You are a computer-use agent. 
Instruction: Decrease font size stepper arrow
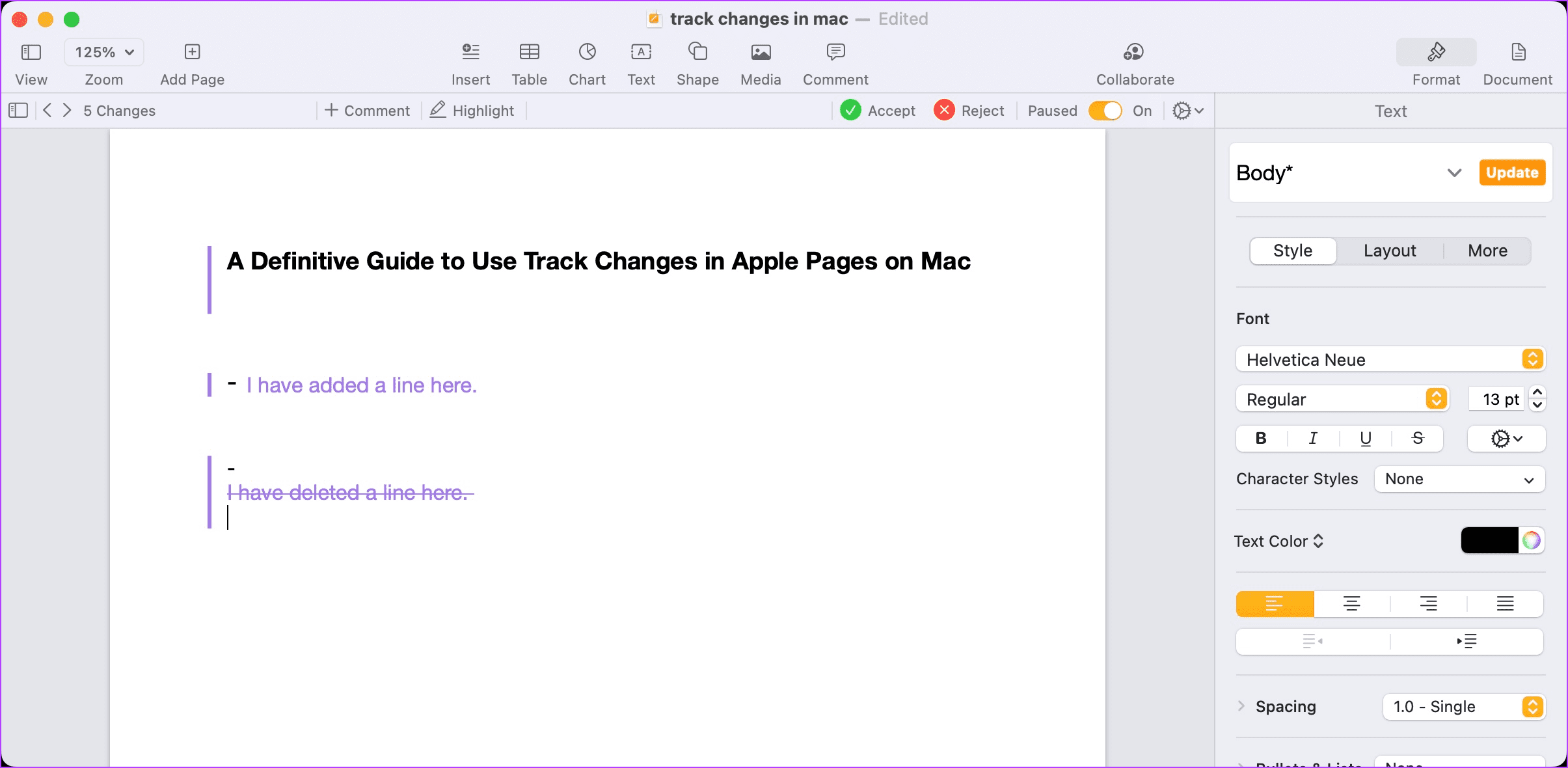[x=1537, y=405]
